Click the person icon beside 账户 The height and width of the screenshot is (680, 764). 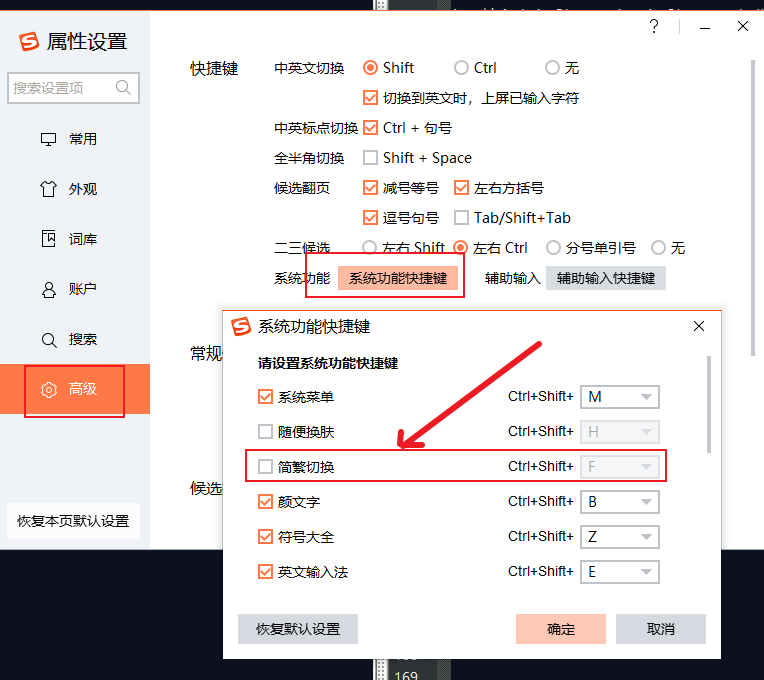pyautogui.click(x=48, y=289)
